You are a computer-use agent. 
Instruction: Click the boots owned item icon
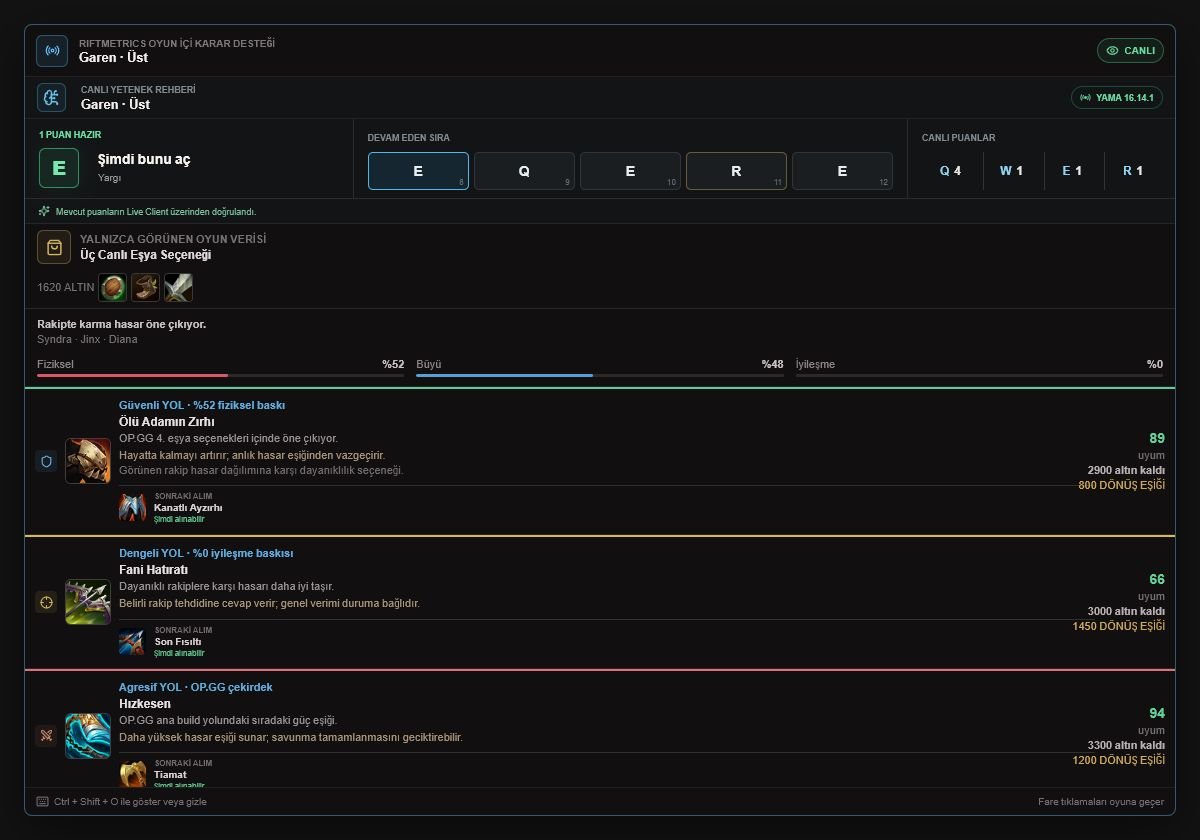146,288
